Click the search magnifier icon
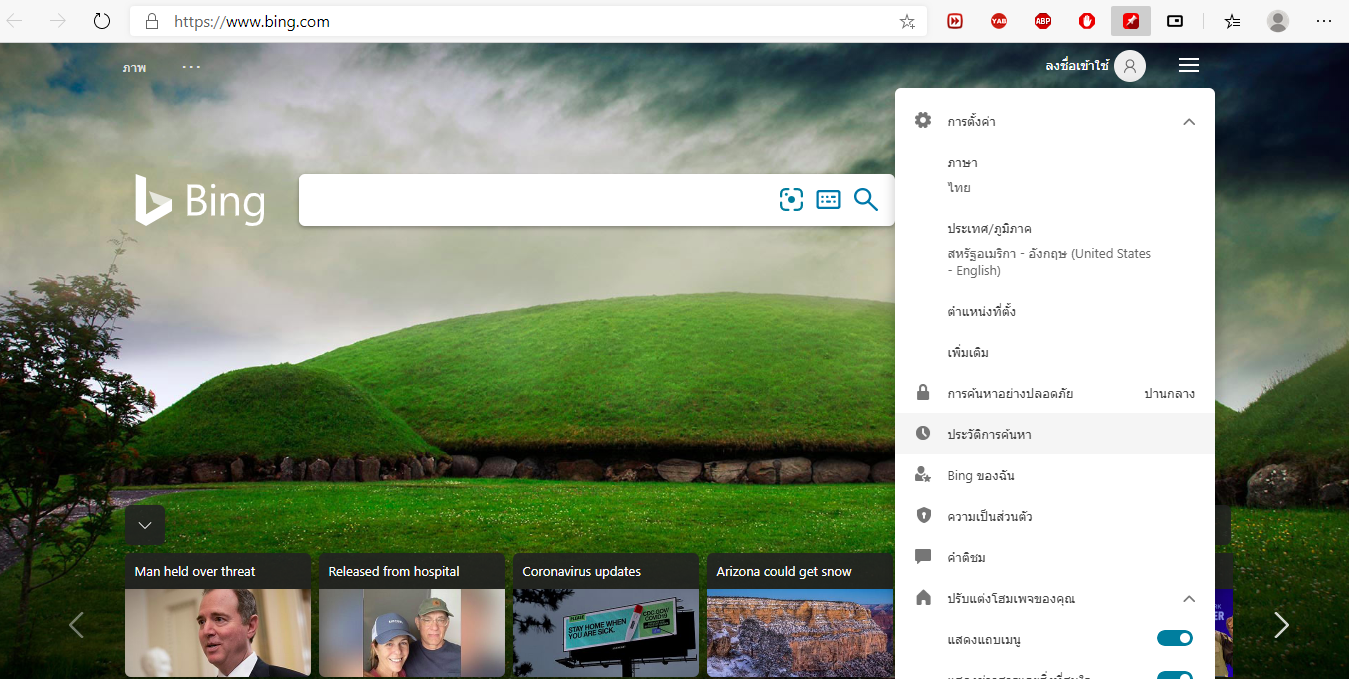This screenshot has width=1349, height=679. [x=866, y=199]
